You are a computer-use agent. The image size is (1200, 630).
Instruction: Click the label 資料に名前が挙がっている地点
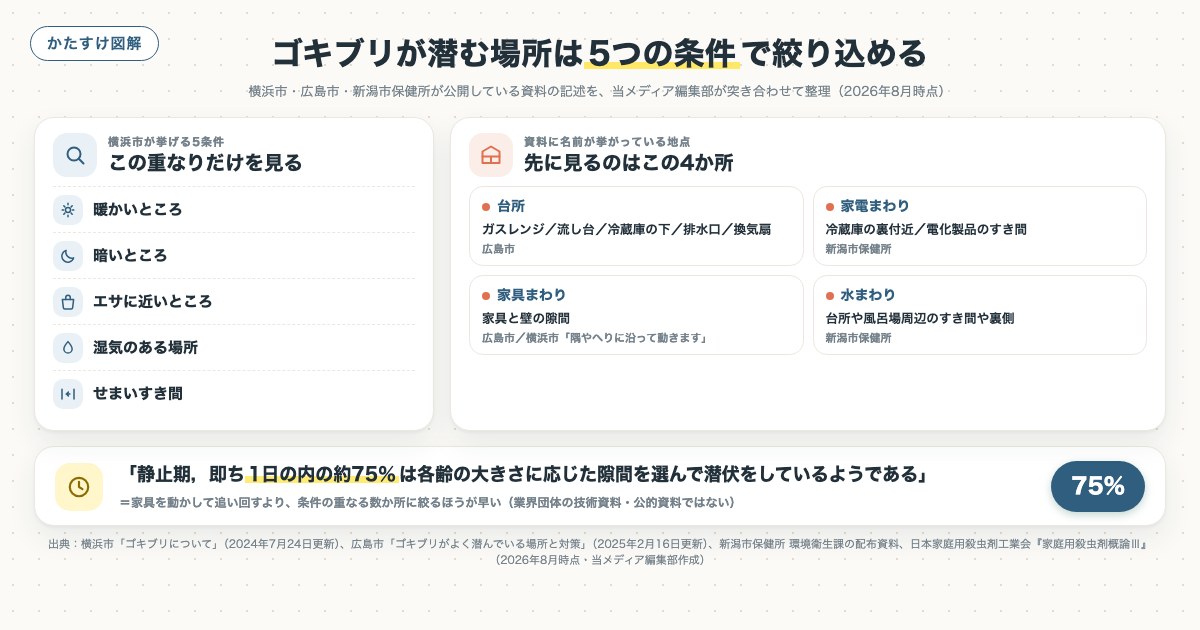[x=607, y=141]
